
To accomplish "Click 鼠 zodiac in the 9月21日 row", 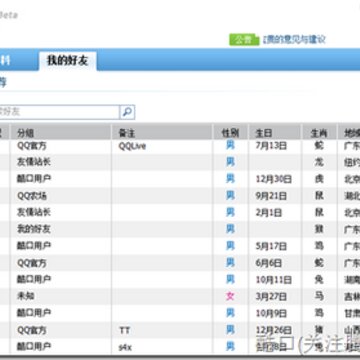I will tap(319, 196).
